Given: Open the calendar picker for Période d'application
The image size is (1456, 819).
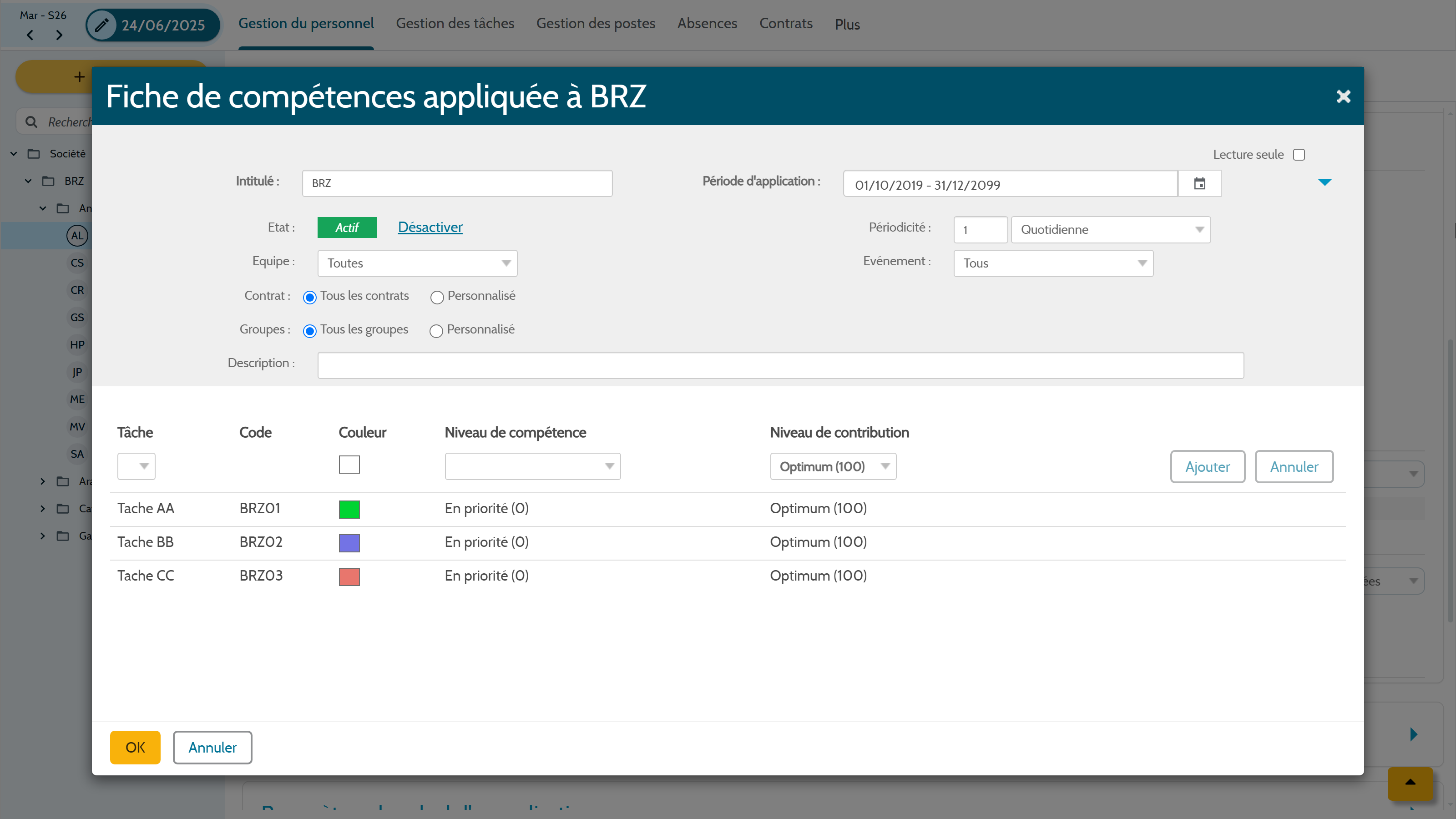Looking at the screenshot, I should (1199, 184).
